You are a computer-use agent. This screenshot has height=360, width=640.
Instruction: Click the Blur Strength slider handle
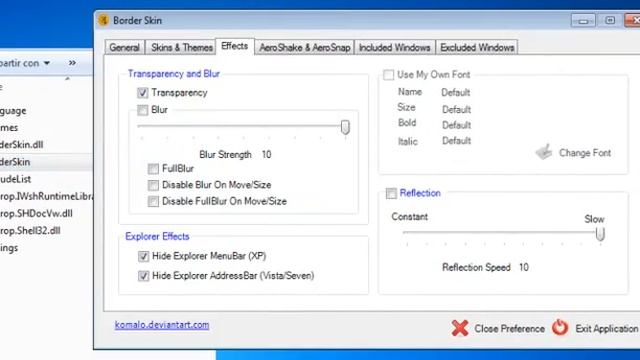tap(345, 127)
